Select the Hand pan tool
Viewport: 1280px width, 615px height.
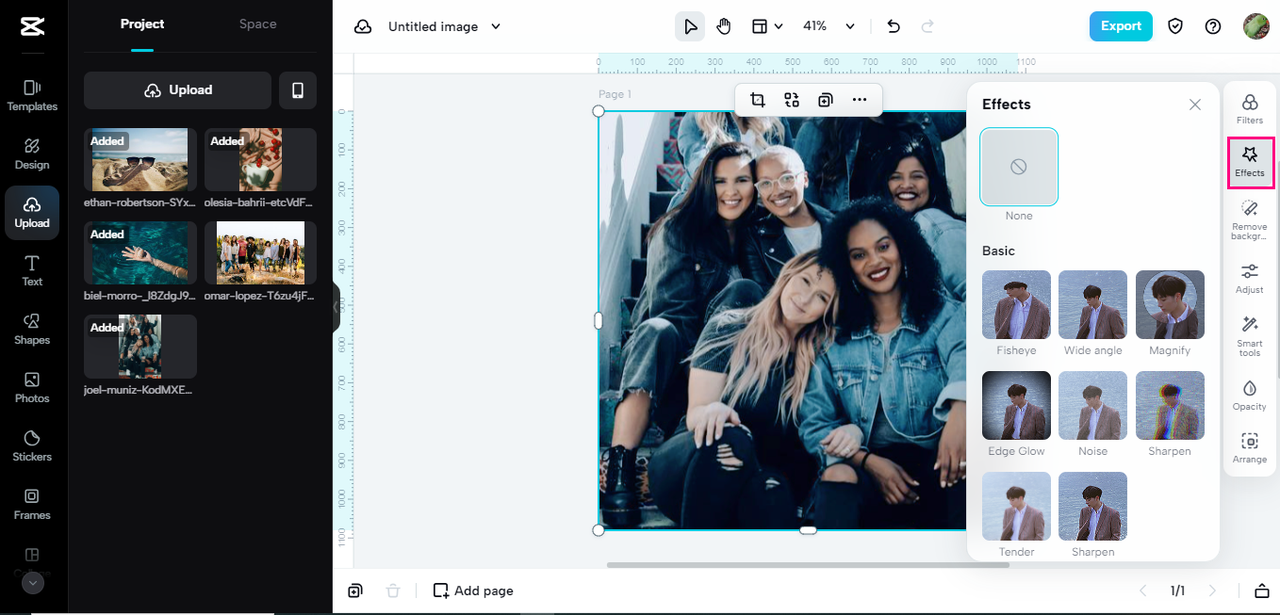point(724,27)
